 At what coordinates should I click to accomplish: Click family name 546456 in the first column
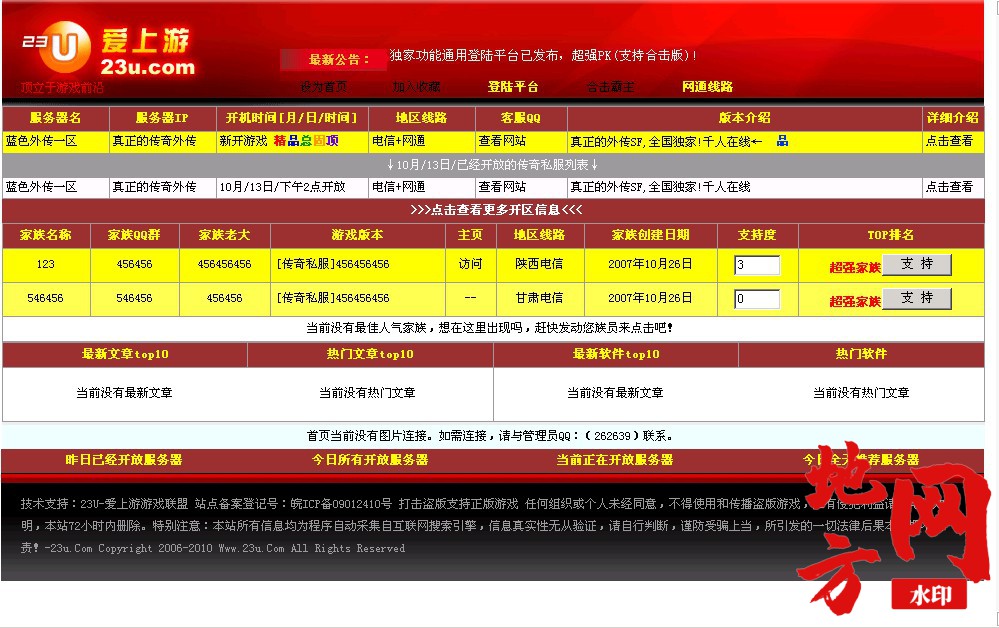[x=46, y=298]
